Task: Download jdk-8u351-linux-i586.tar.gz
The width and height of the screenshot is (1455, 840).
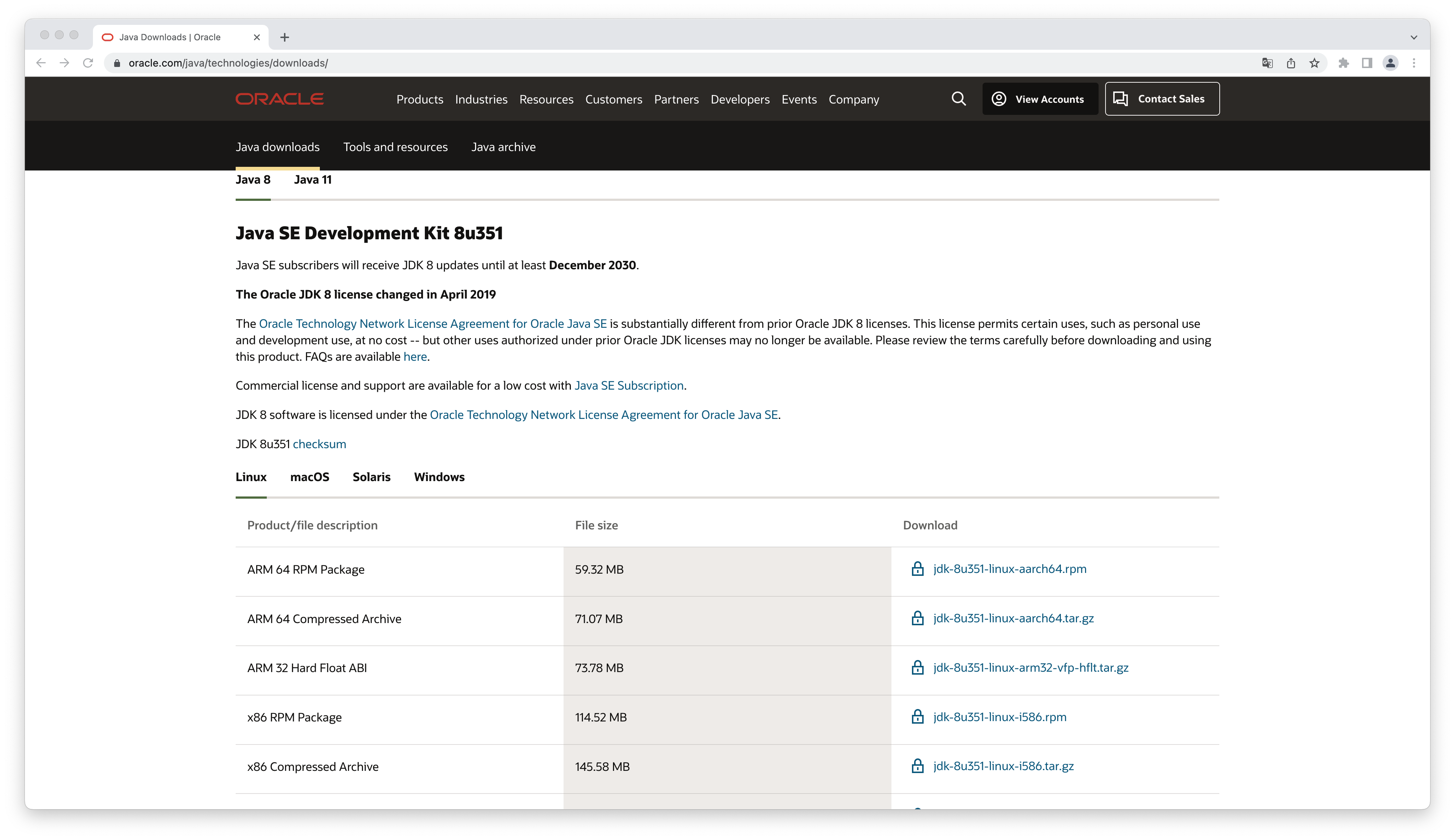Action: point(1003,766)
